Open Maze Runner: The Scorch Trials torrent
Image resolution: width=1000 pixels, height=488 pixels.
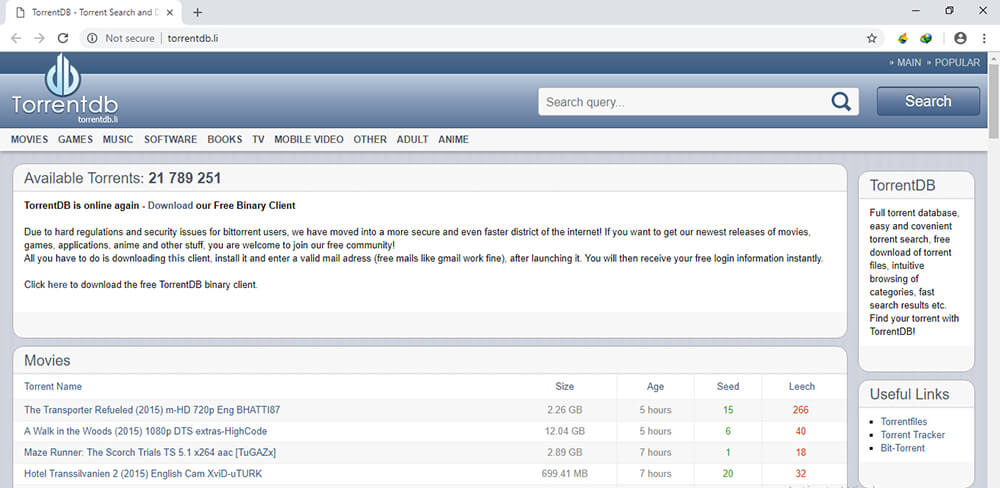click(150, 452)
